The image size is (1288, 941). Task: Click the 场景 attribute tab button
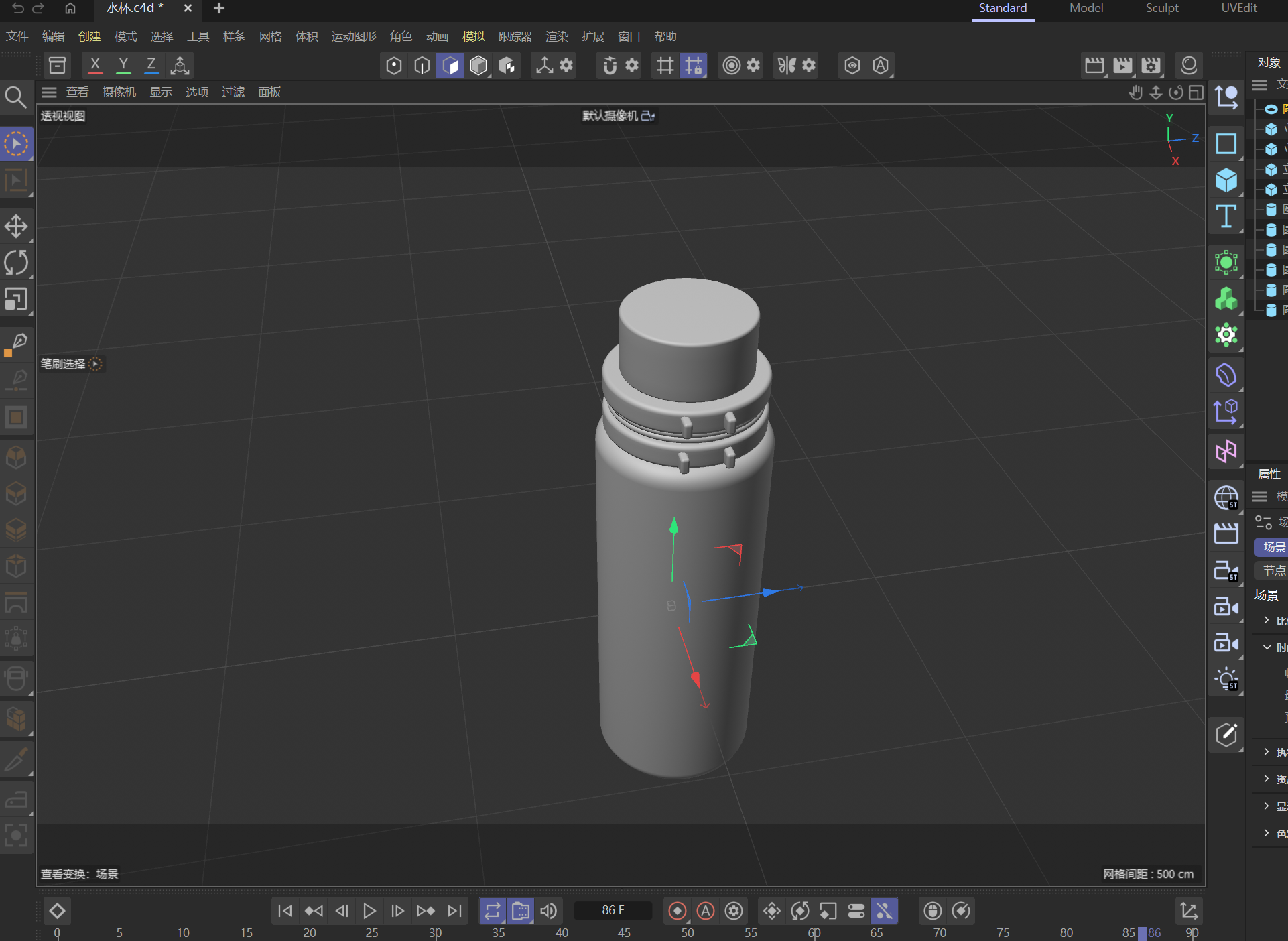coord(1273,547)
